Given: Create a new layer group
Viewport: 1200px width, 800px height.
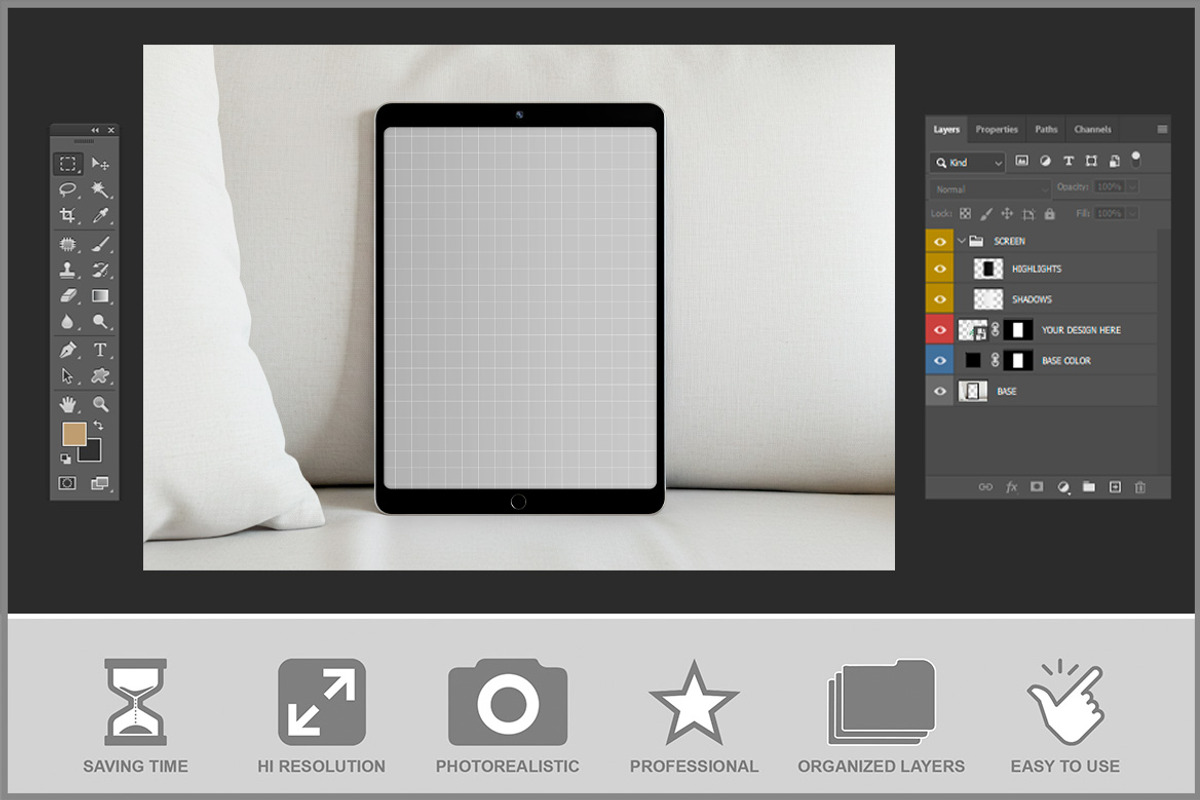Looking at the screenshot, I should point(1089,487).
